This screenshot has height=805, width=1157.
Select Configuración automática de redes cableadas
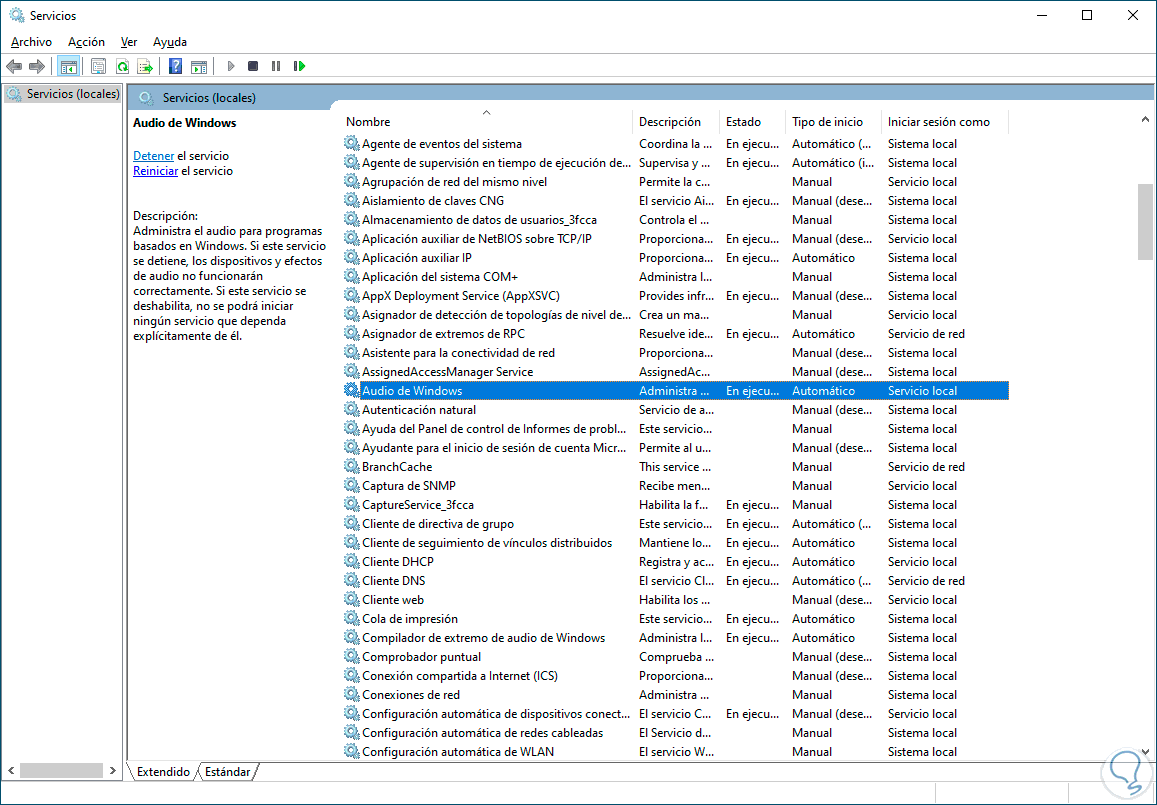pyautogui.click(x=675, y=733)
